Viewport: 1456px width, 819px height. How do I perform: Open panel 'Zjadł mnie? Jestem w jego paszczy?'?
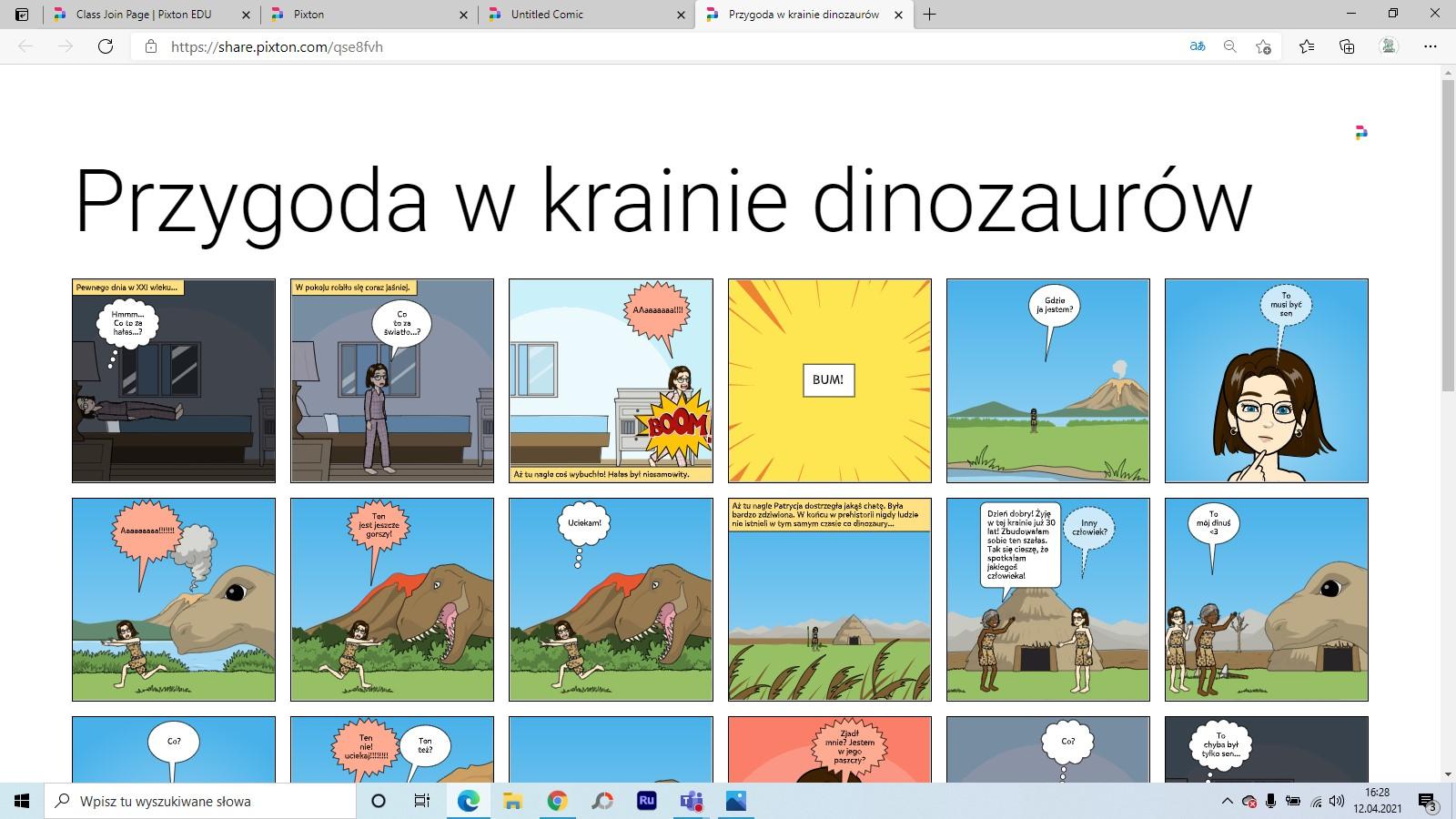click(x=829, y=749)
